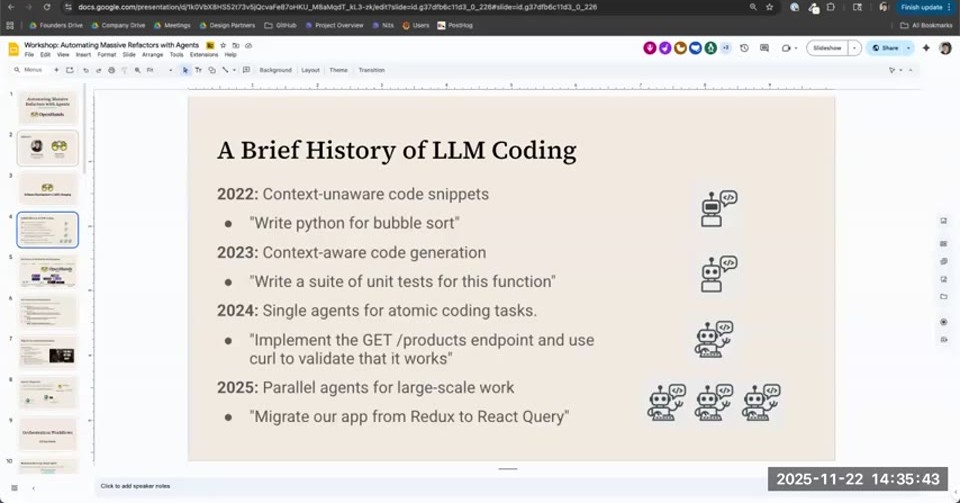This screenshot has height=503, width=960.
Task: Click the browser address bar URL
Action: click(x=337, y=7)
